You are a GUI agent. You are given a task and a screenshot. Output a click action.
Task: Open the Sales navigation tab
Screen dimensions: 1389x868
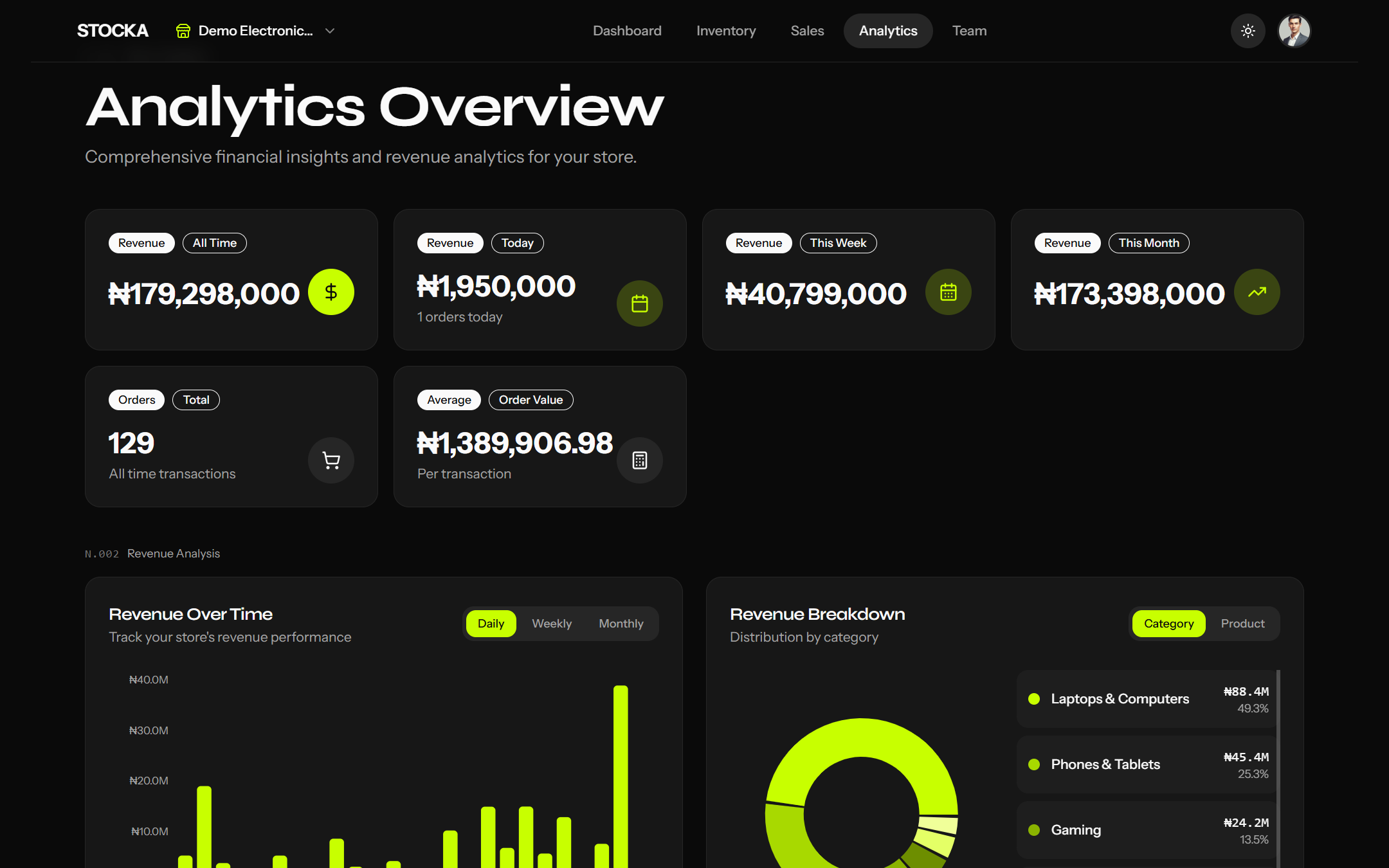pos(807,31)
